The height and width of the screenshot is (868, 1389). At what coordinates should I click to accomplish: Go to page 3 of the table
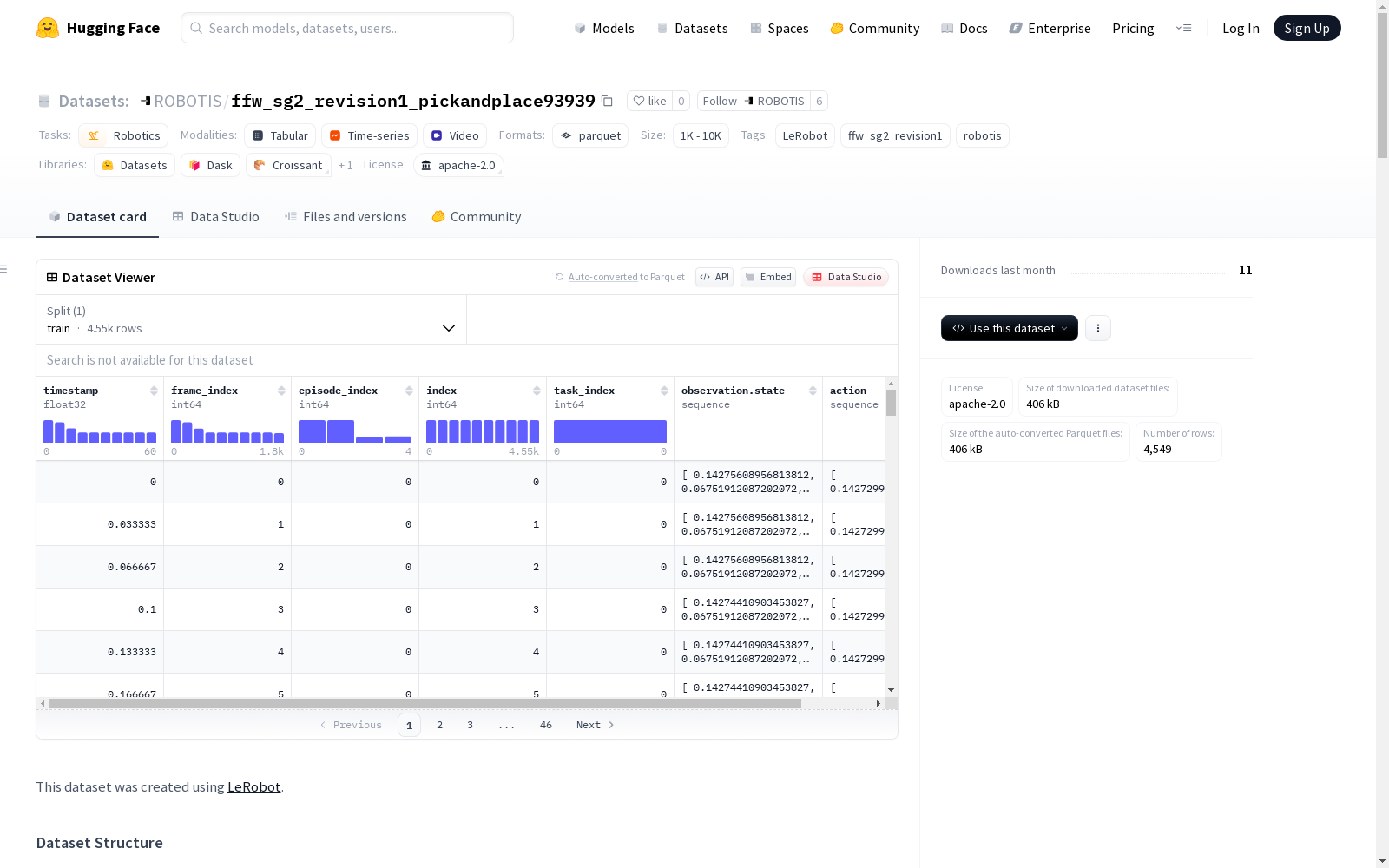470,725
